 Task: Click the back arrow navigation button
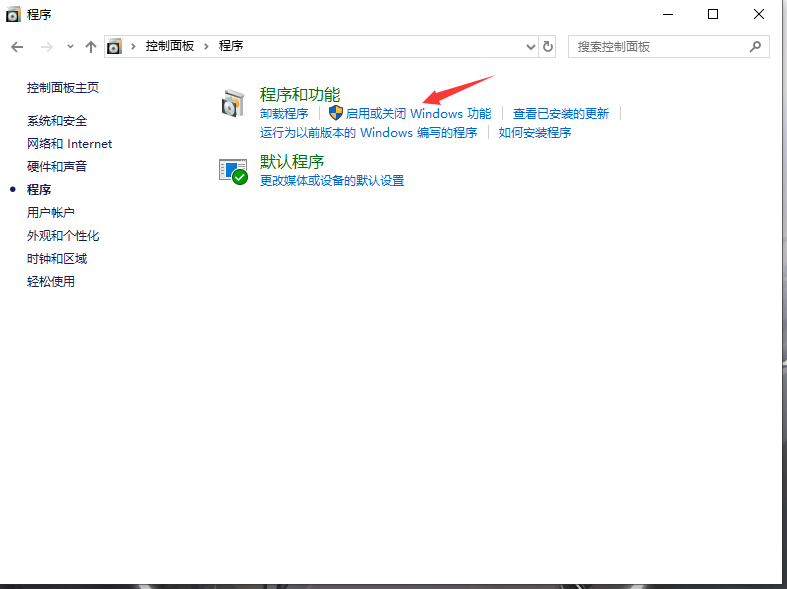pyautogui.click(x=17, y=47)
